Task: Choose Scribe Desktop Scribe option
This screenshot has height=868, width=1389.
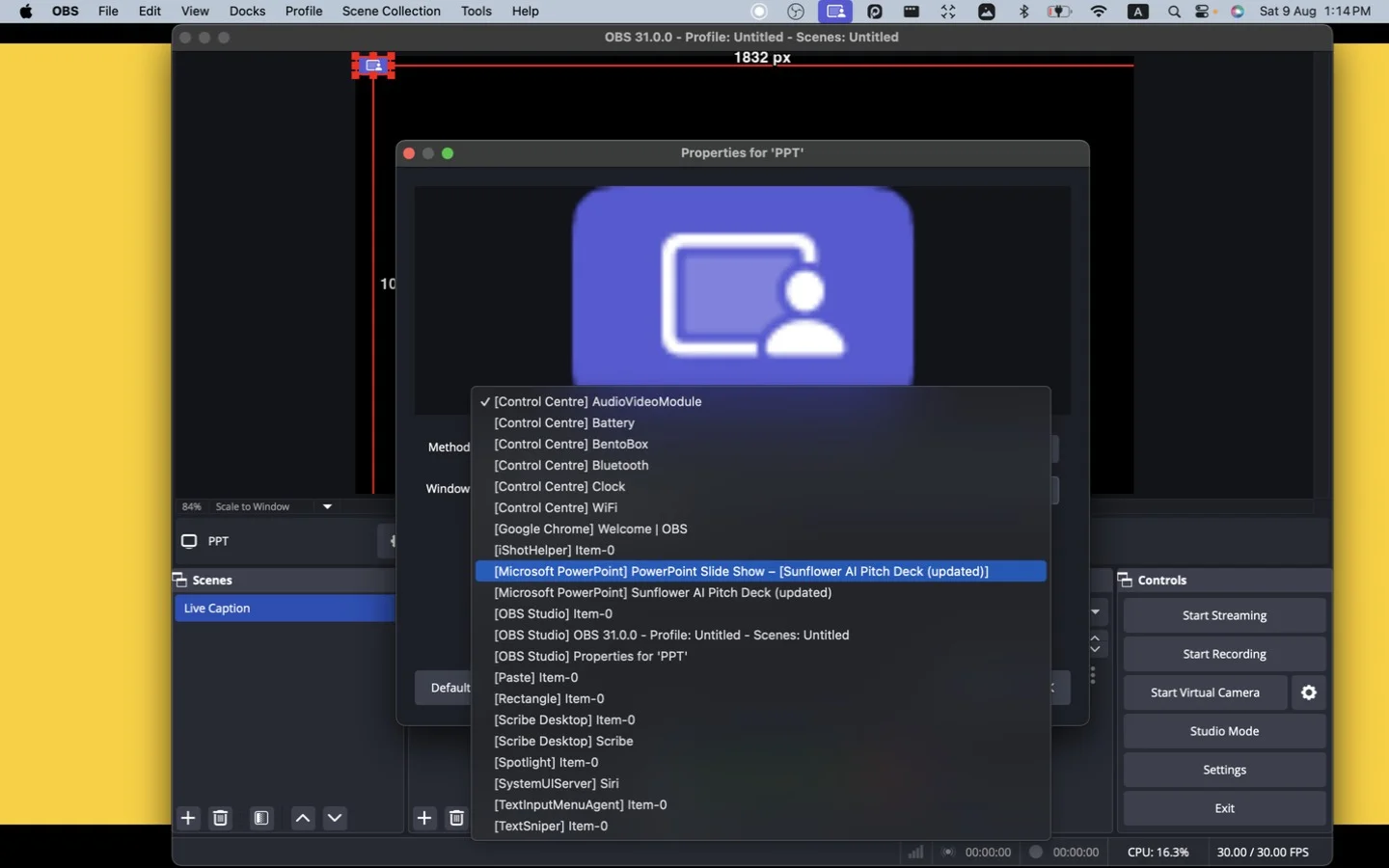Action: (761, 741)
